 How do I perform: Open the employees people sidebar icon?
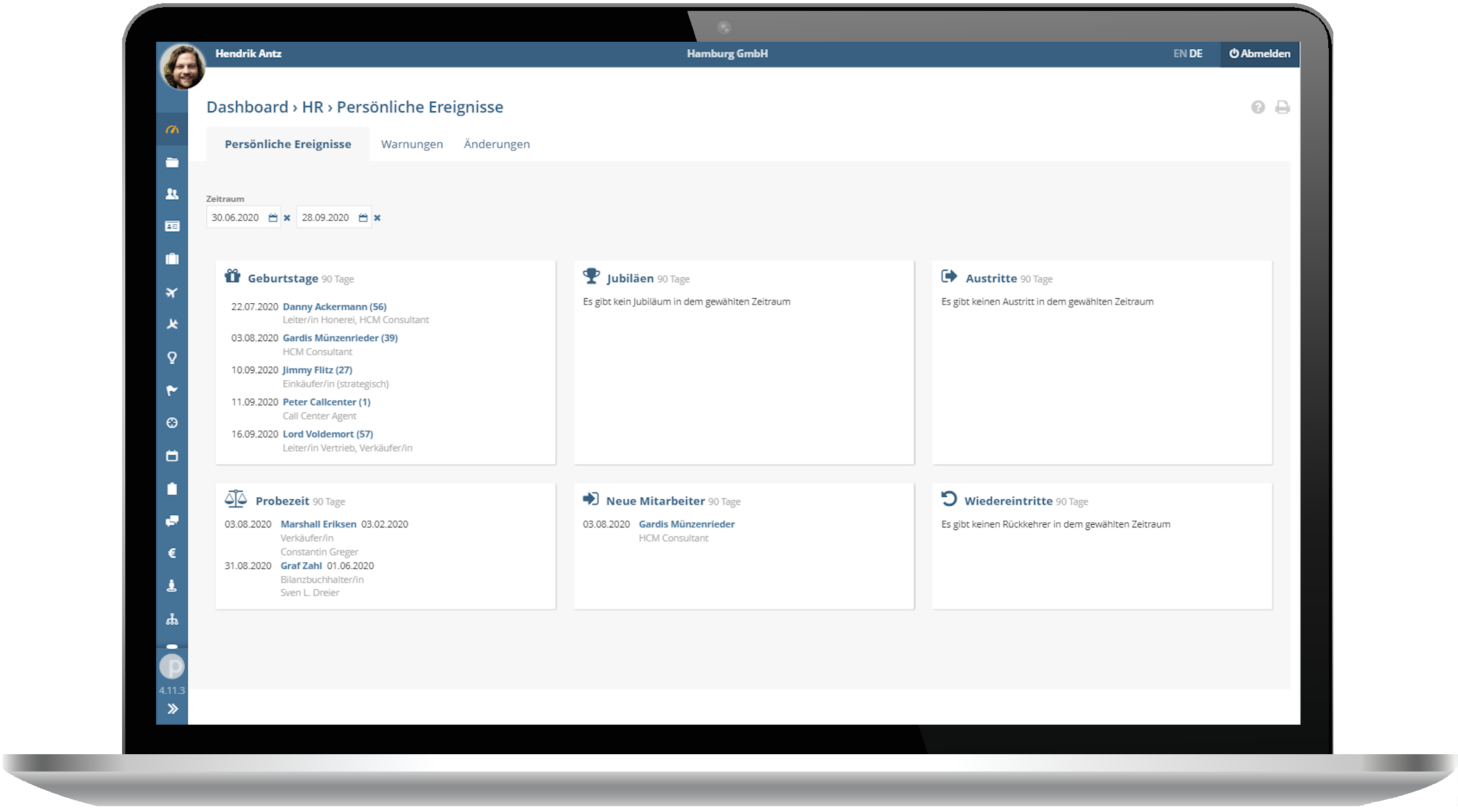172,194
